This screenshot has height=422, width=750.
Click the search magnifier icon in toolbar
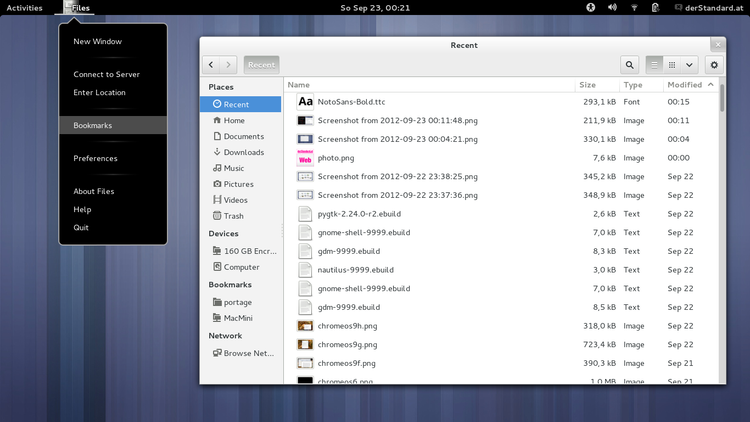630,64
